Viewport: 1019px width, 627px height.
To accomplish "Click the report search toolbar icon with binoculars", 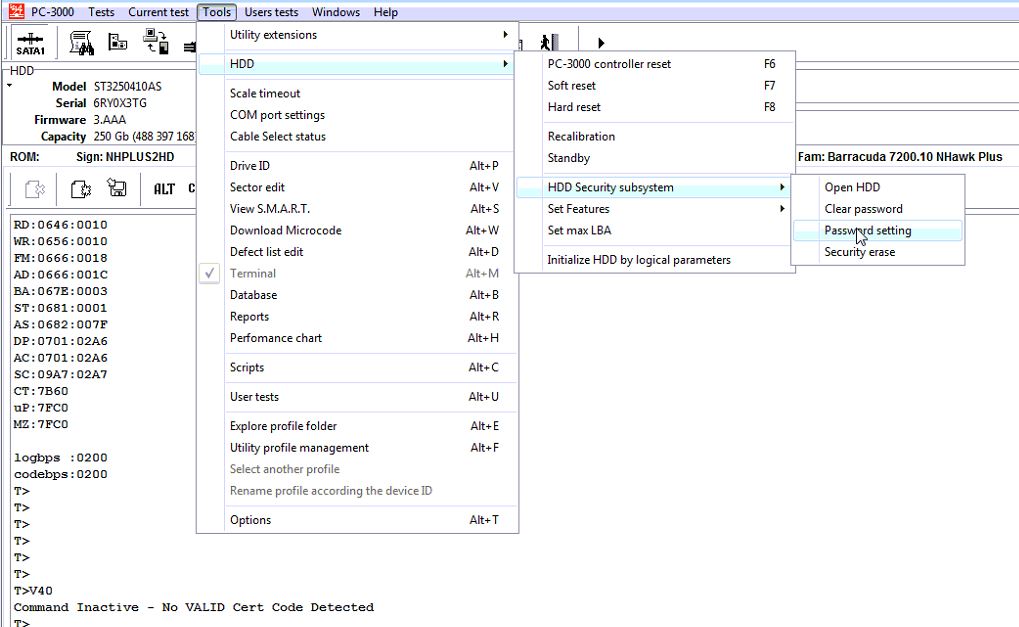I will tap(82, 43).
